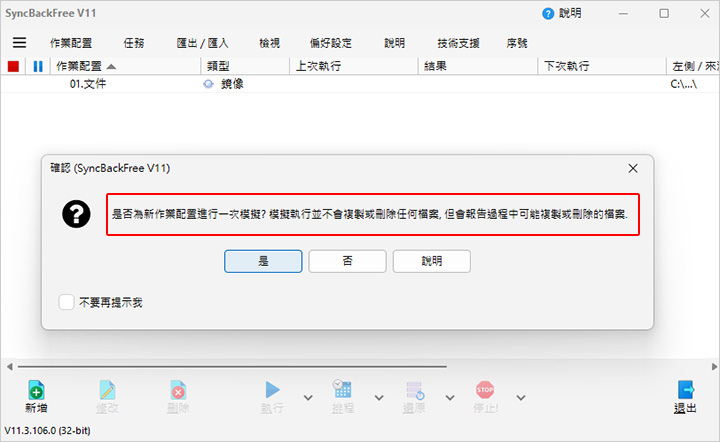This screenshot has height=442, width=720.
Task: Open the hamburger main menu
Action: [x=19, y=43]
